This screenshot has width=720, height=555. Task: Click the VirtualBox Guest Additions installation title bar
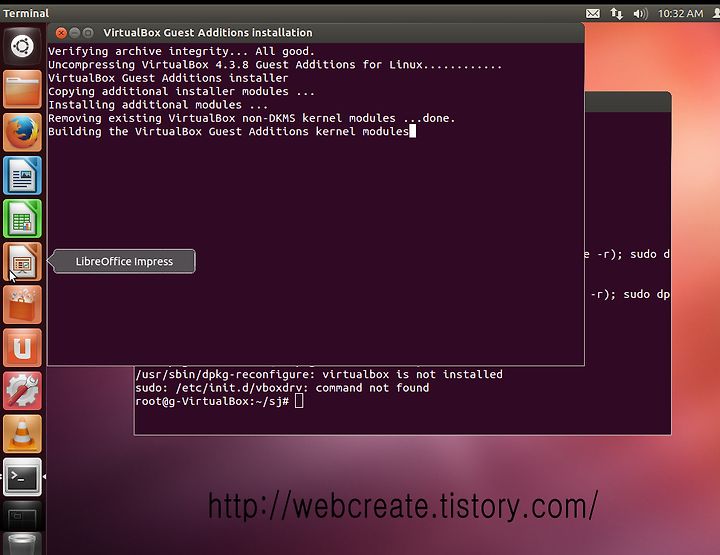pyautogui.click(x=315, y=33)
